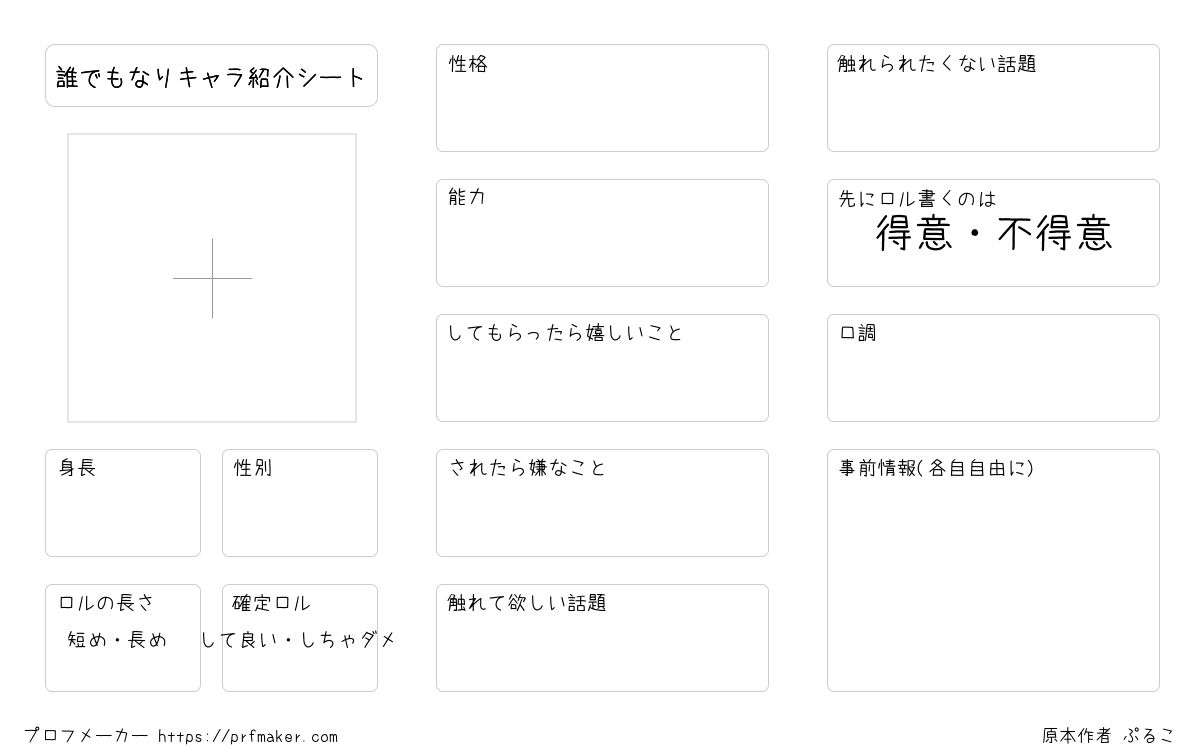This screenshot has width=1200, height=750.
Task: Choose して良い for 確定ロル
Action: [237, 640]
